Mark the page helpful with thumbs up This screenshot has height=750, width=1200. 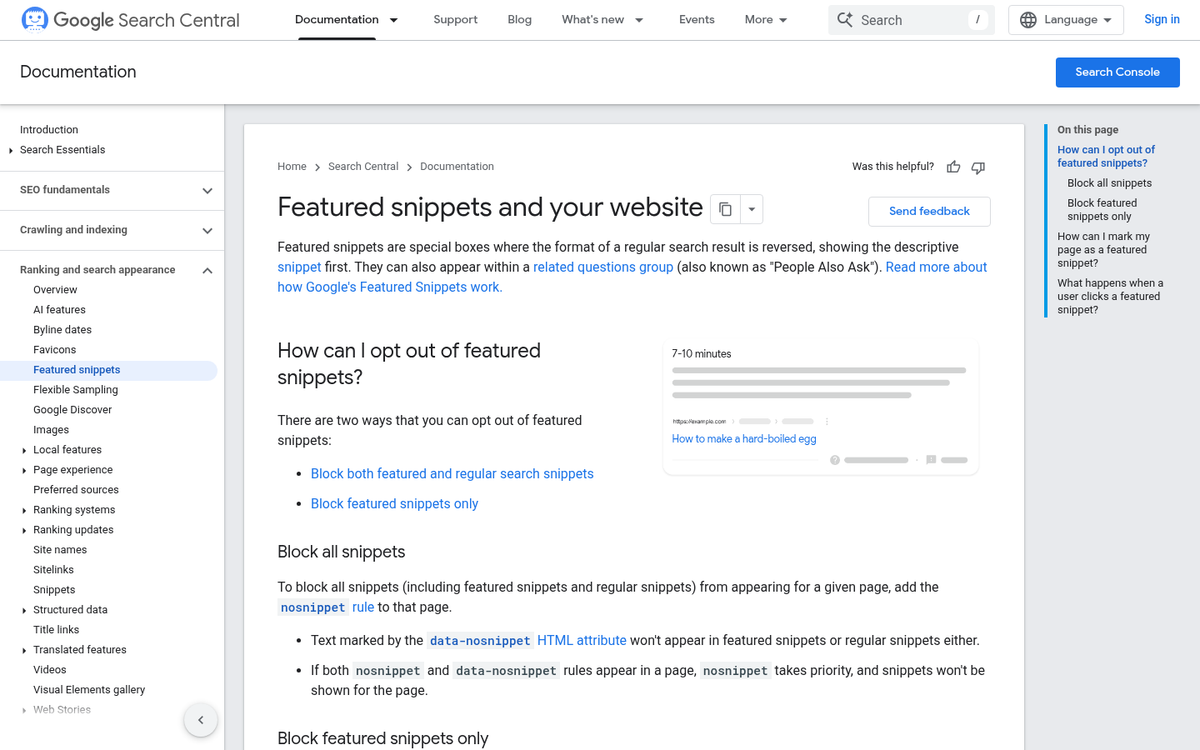(x=953, y=166)
